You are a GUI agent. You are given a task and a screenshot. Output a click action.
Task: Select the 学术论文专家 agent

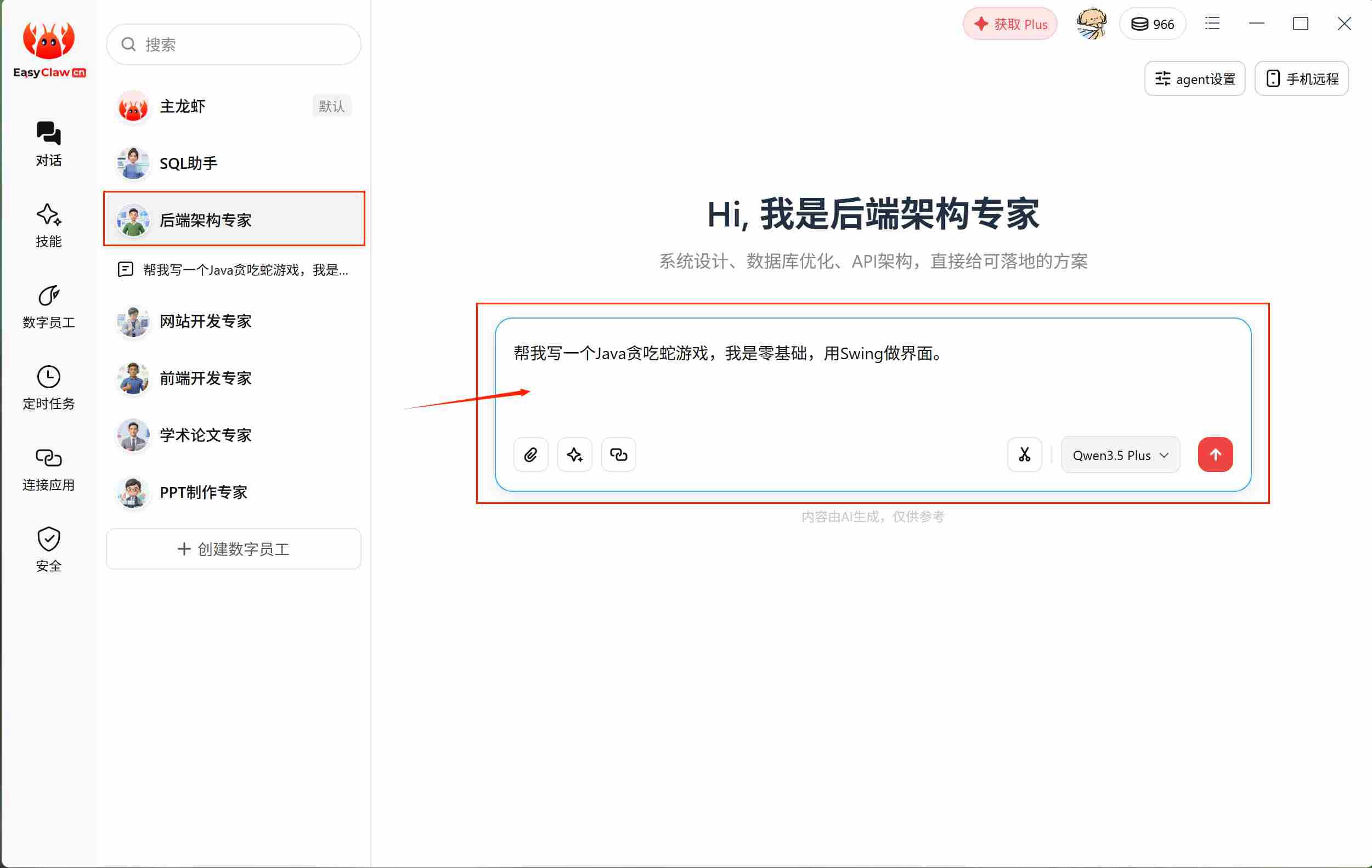coord(234,435)
